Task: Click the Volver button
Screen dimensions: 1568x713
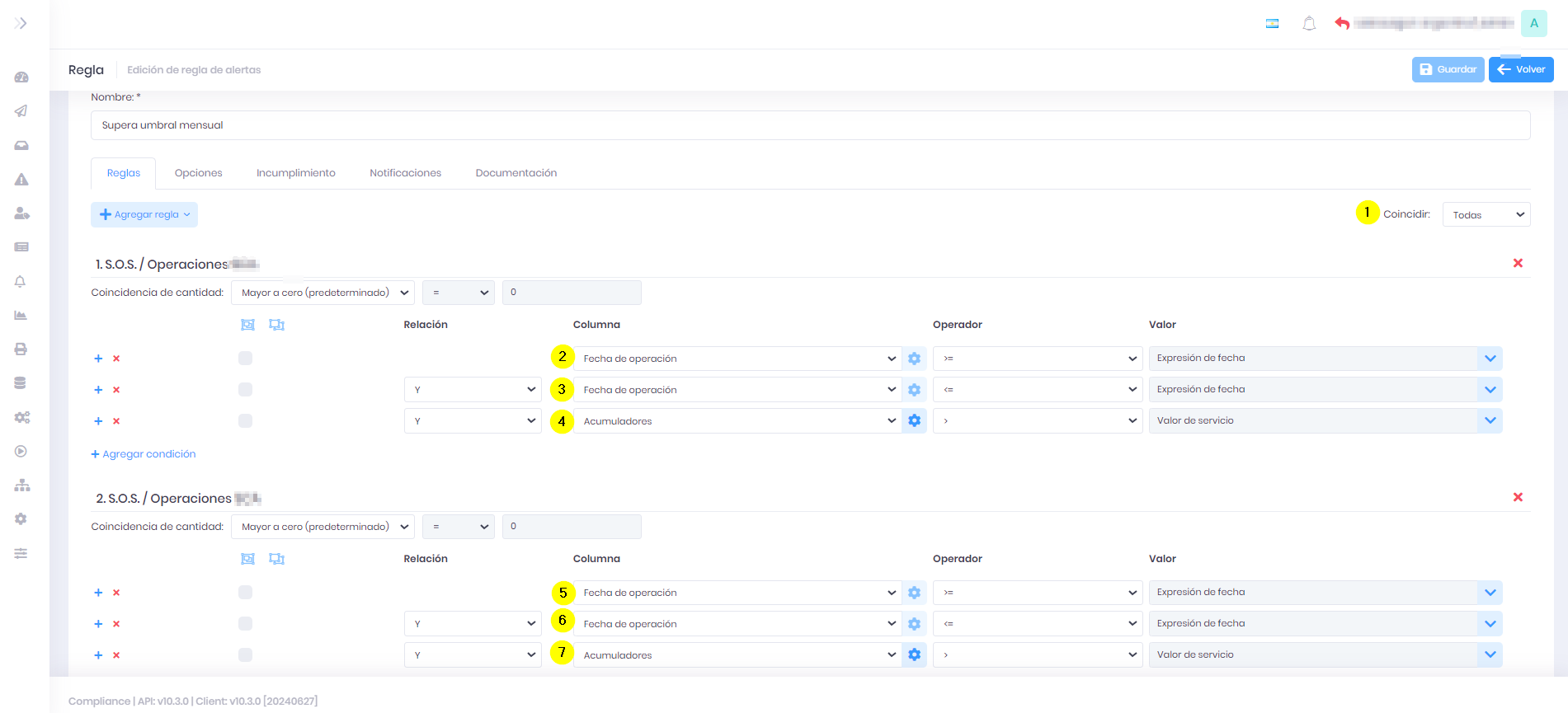Action: [1520, 70]
